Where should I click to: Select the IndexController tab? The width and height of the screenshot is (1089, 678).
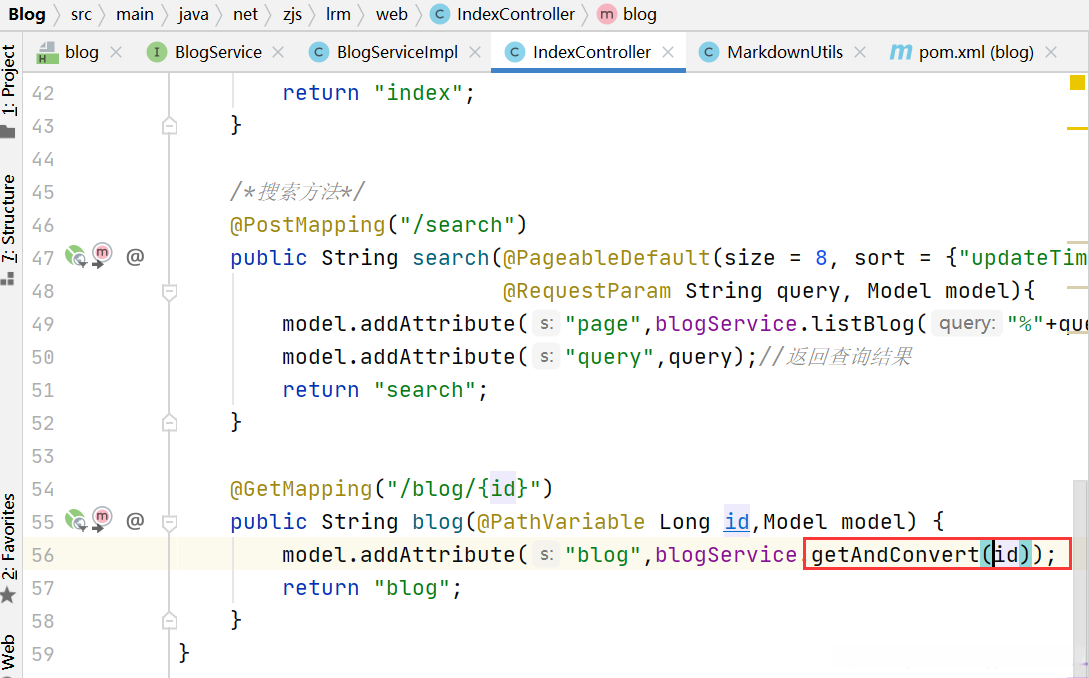tap(589, 52)
